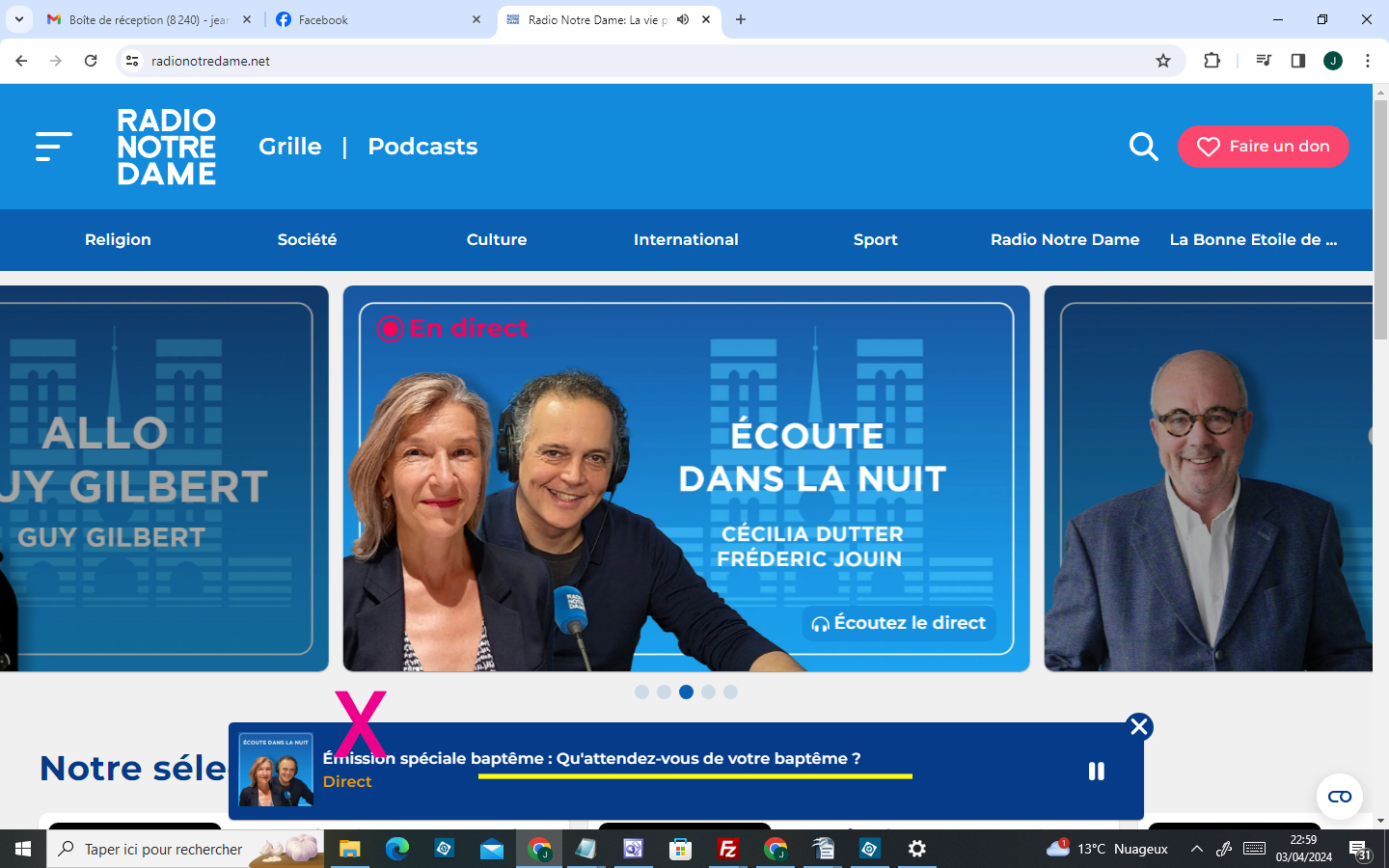Launch Microsoft Edge from the taskbar
1389x868 pixels.
coord(396,849)
